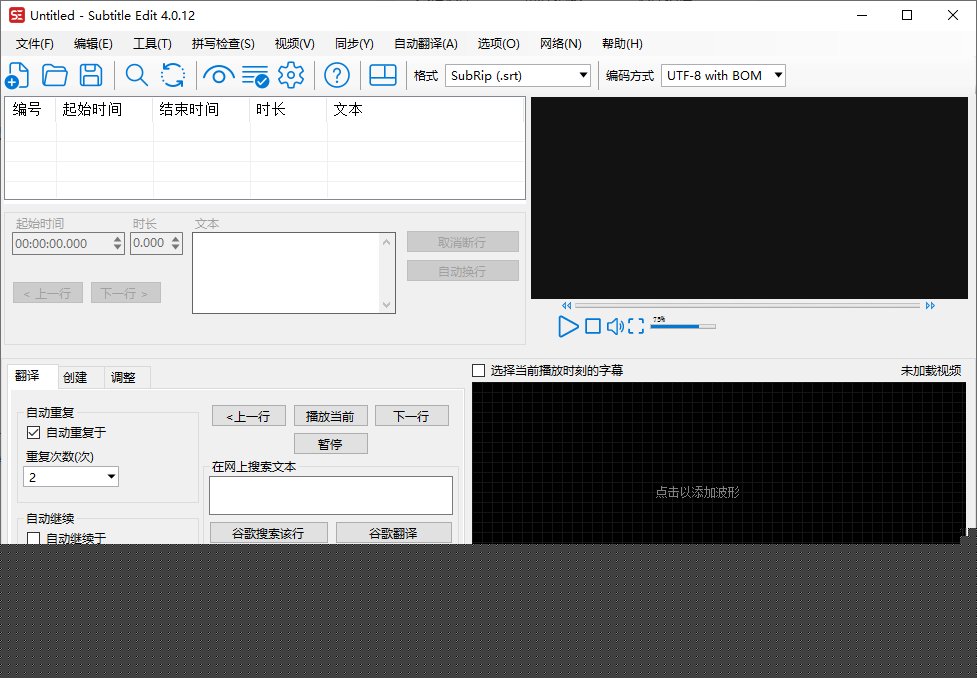Open Find with the magnifier icon
The height and width of the screenshot is (678, 977).
(x=136, y=75)
